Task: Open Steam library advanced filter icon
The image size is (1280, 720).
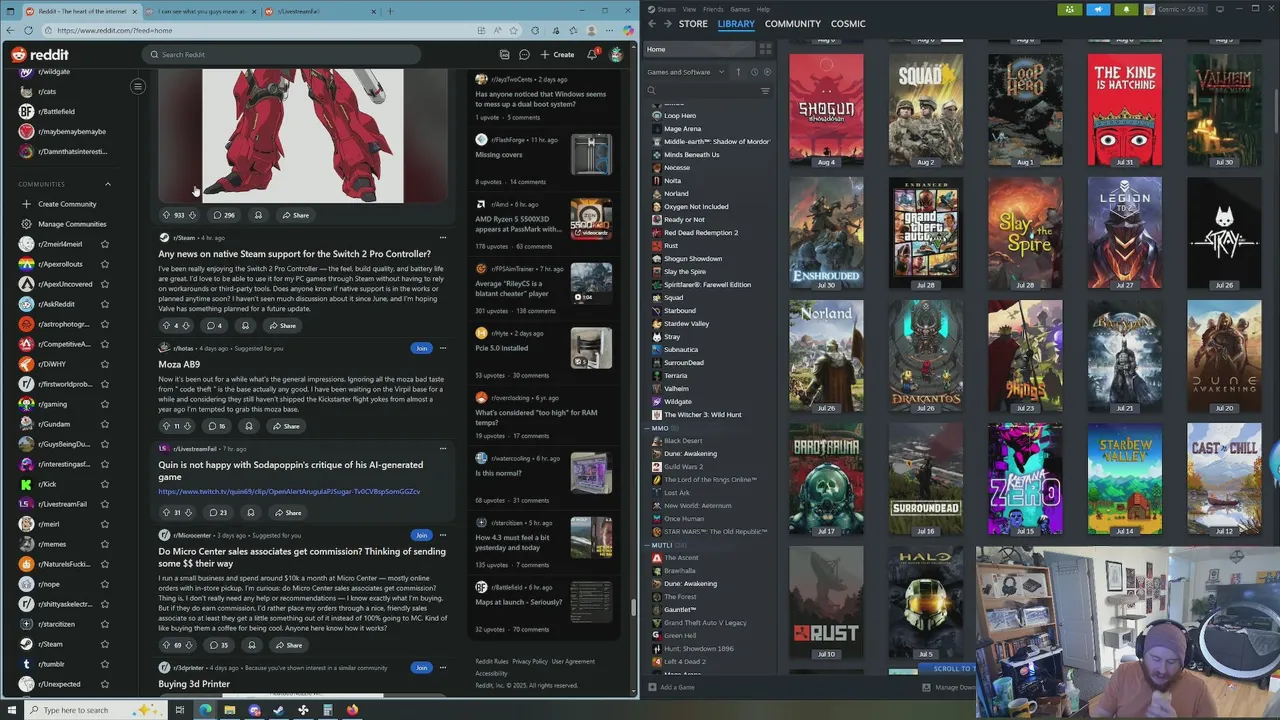Action: pyautogui.click(x=765, y=91)
